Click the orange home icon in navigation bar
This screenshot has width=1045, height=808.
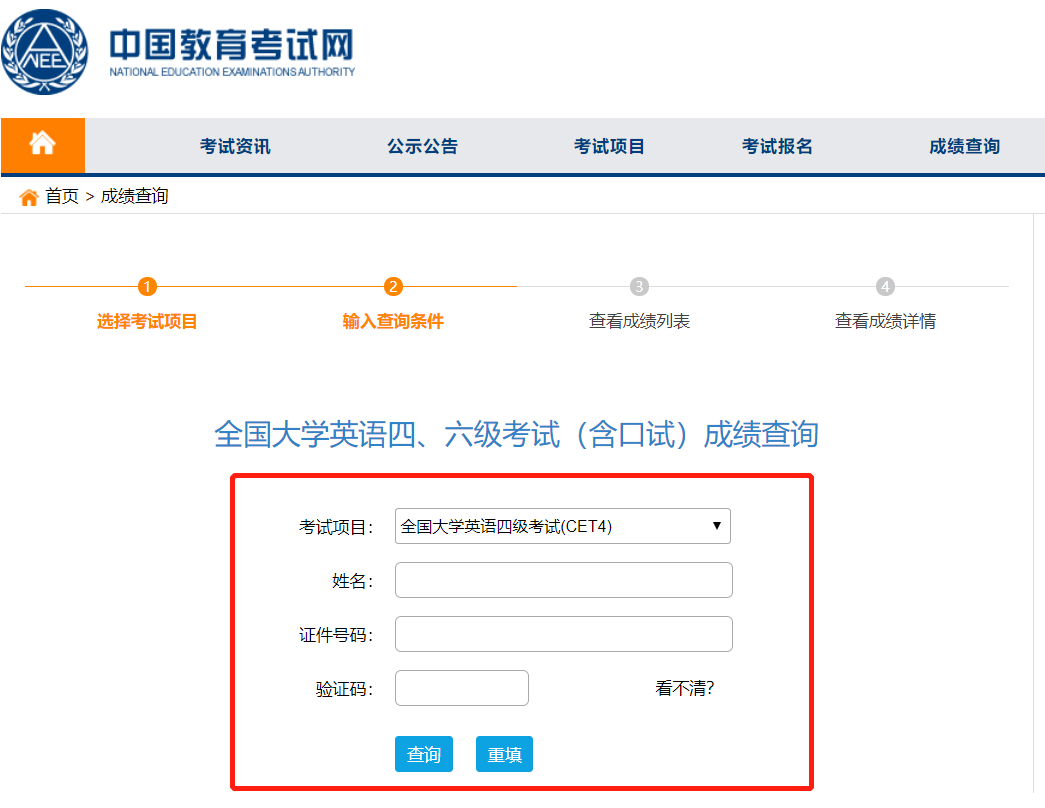[43, 144]
